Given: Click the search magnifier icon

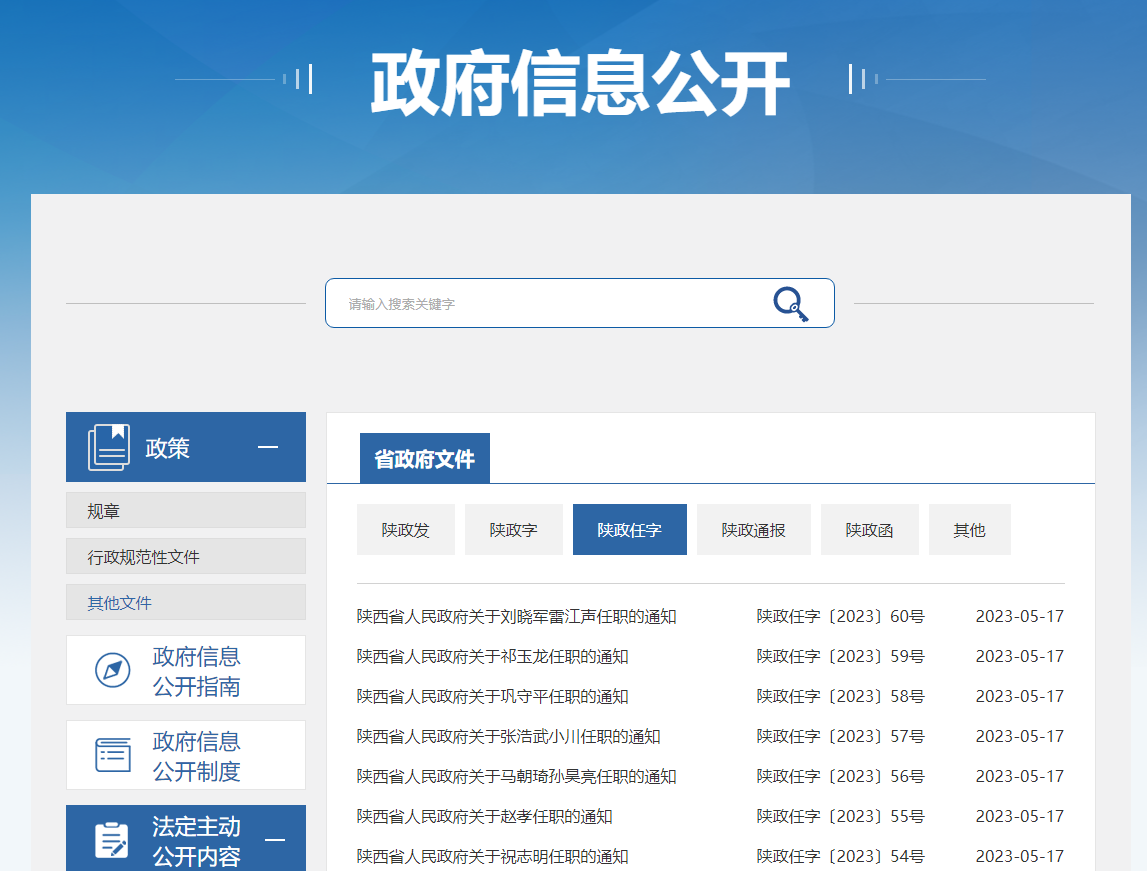Looking at the screenshot, I should pyautogui.click(x=791, y=303).
